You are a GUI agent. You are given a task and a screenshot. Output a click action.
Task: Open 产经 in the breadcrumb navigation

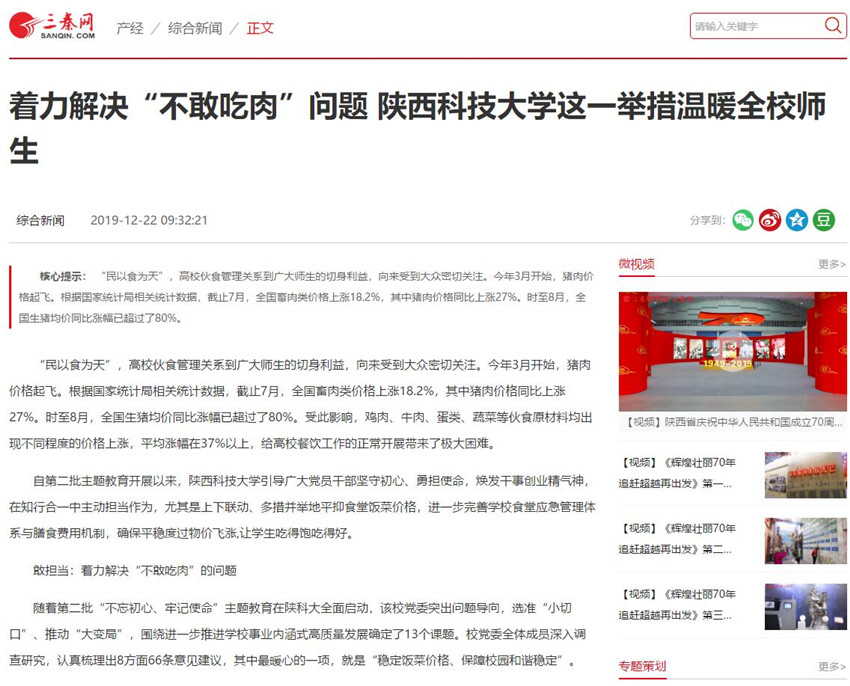tap(130, 28)
